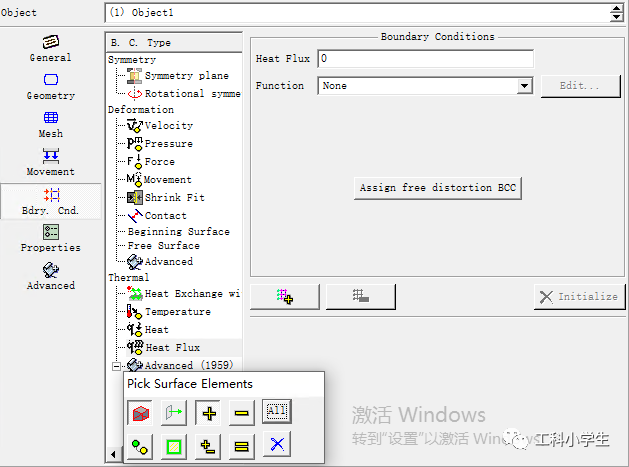
Task: Open the Geometry page
Action: (51, 87)
